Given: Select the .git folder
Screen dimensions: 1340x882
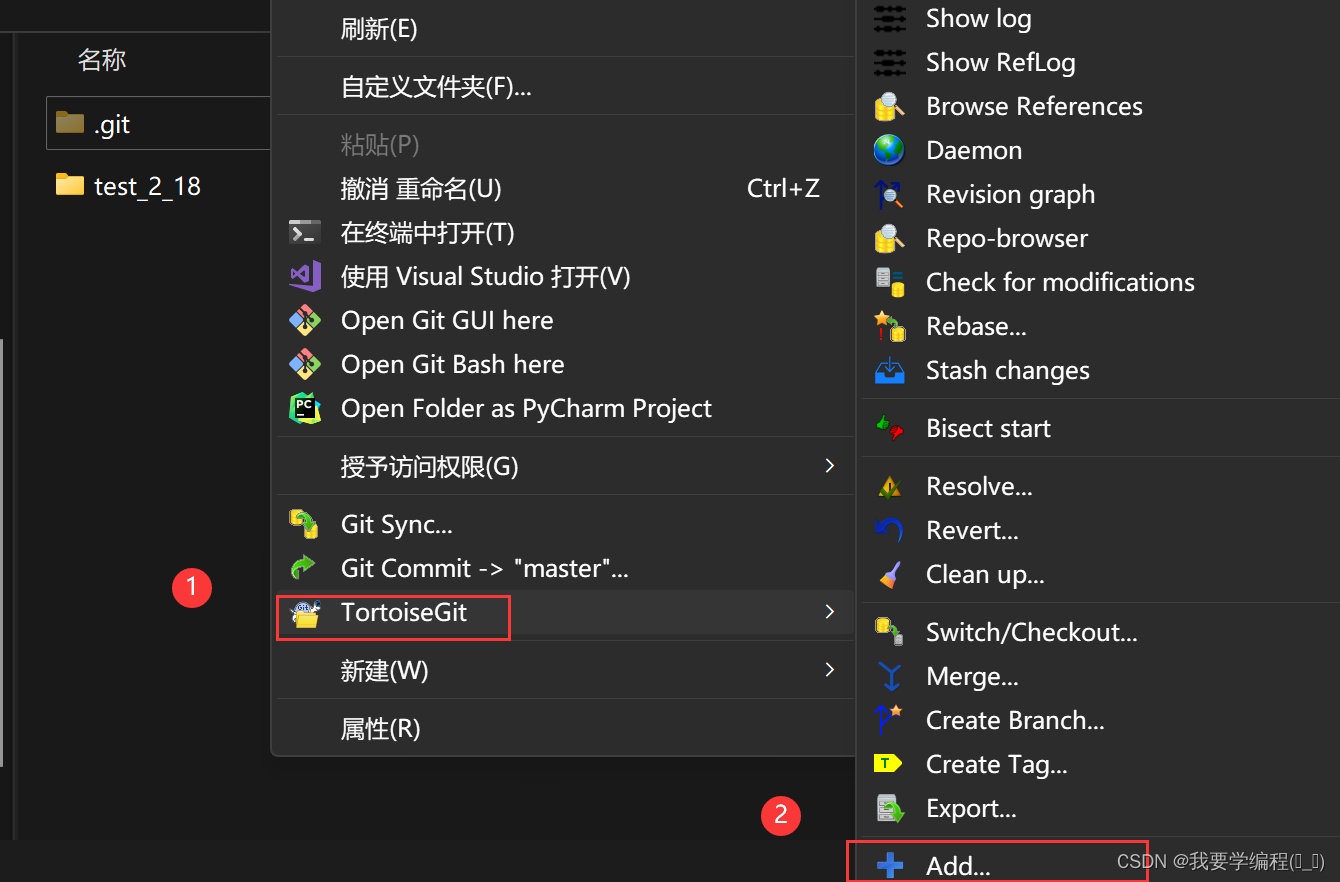Looking at the screenshot, I should (158, 123).
